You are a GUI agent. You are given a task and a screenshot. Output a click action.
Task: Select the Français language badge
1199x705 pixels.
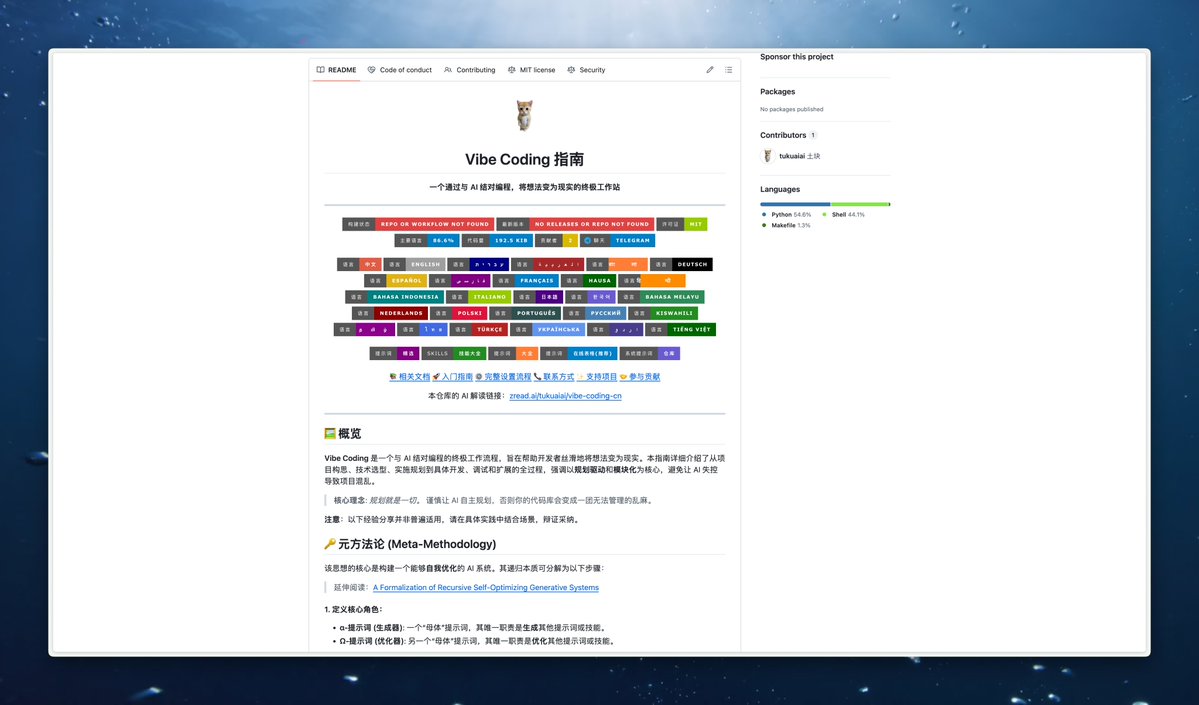coord(525,281)
